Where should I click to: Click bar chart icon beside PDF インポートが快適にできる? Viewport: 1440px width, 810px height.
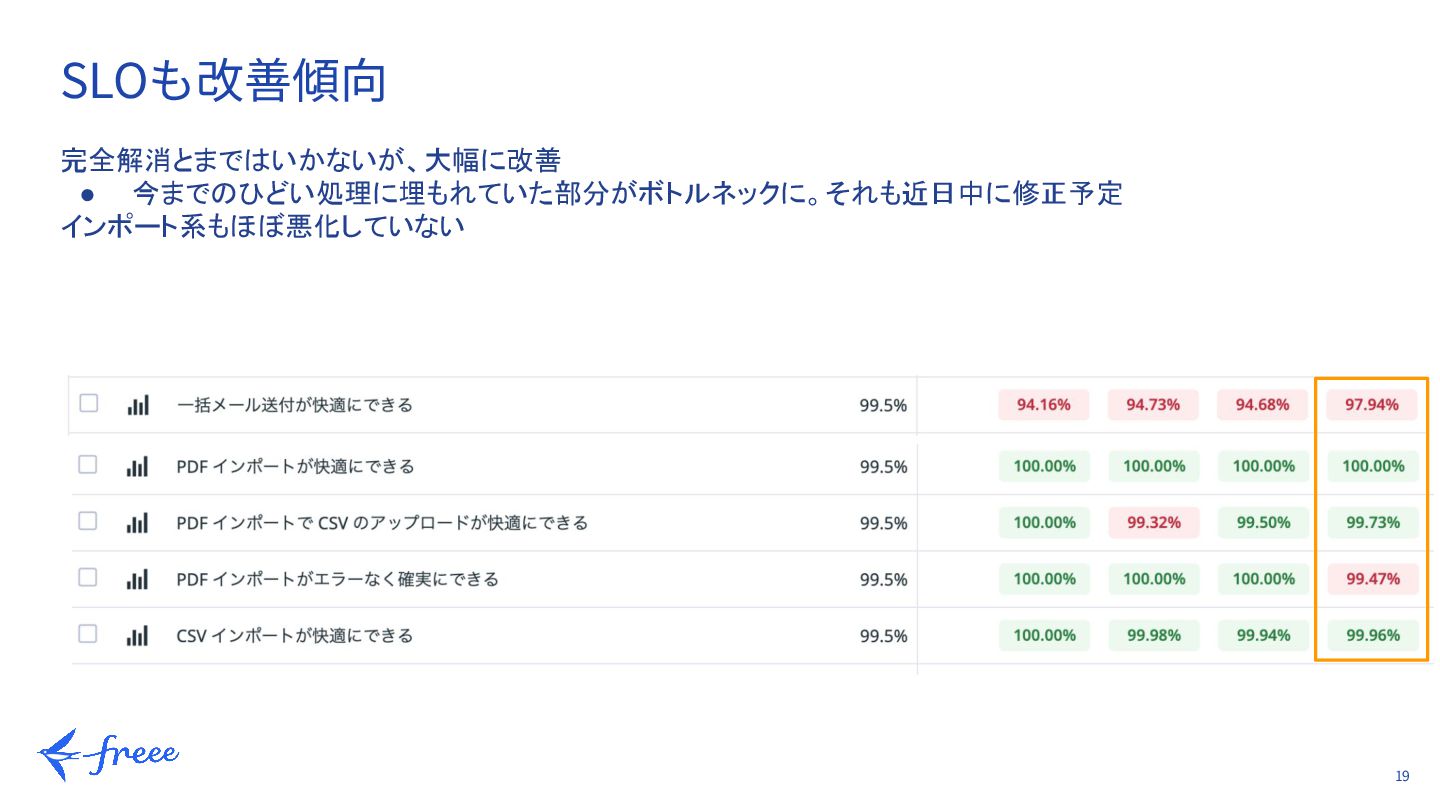tap(138, 466)
